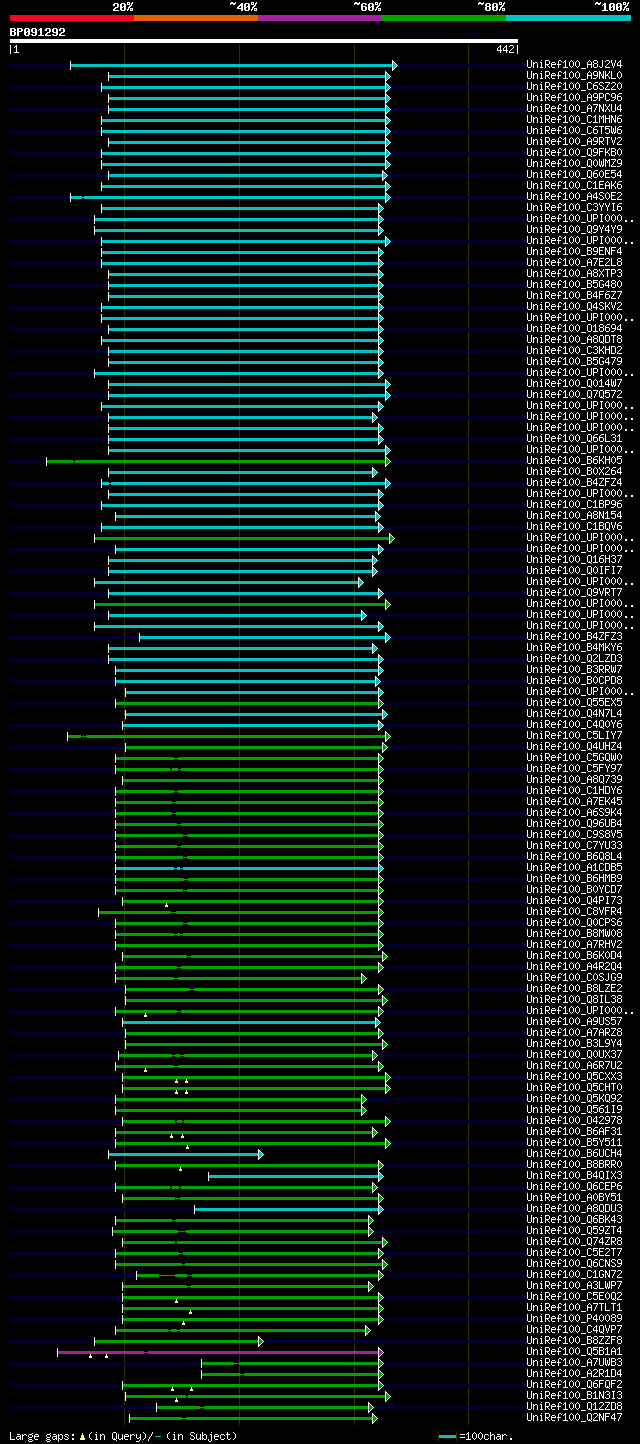Viewport: 640px width, 1444px height.
Task: Open UniRef100_C1MHN6 entry
Action: 574,119
